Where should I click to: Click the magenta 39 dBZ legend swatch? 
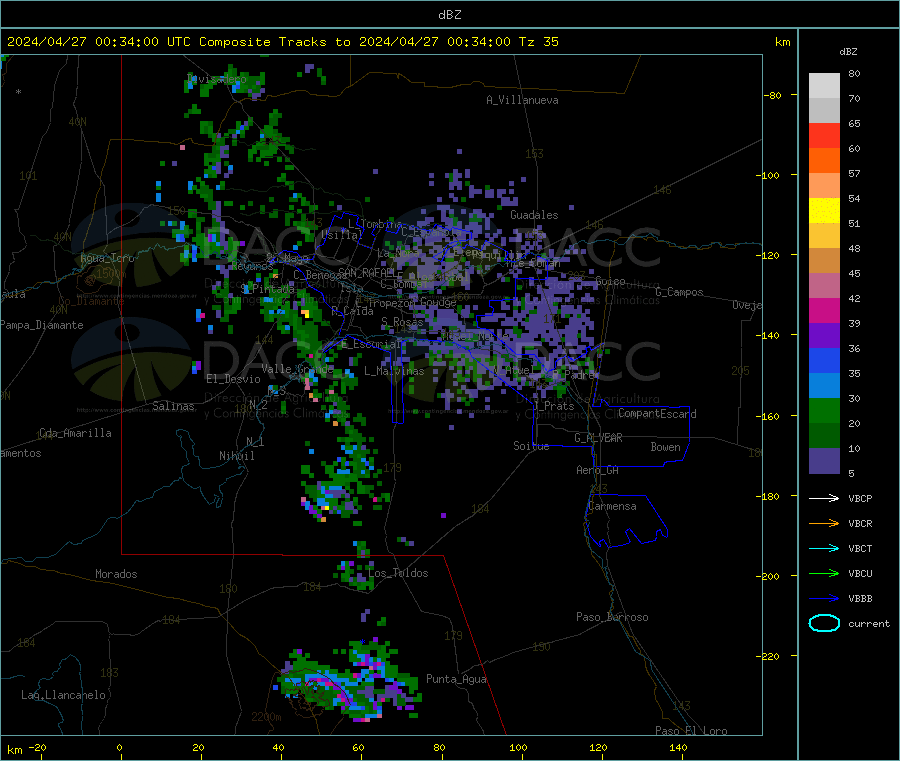click(x=824, y=310)
